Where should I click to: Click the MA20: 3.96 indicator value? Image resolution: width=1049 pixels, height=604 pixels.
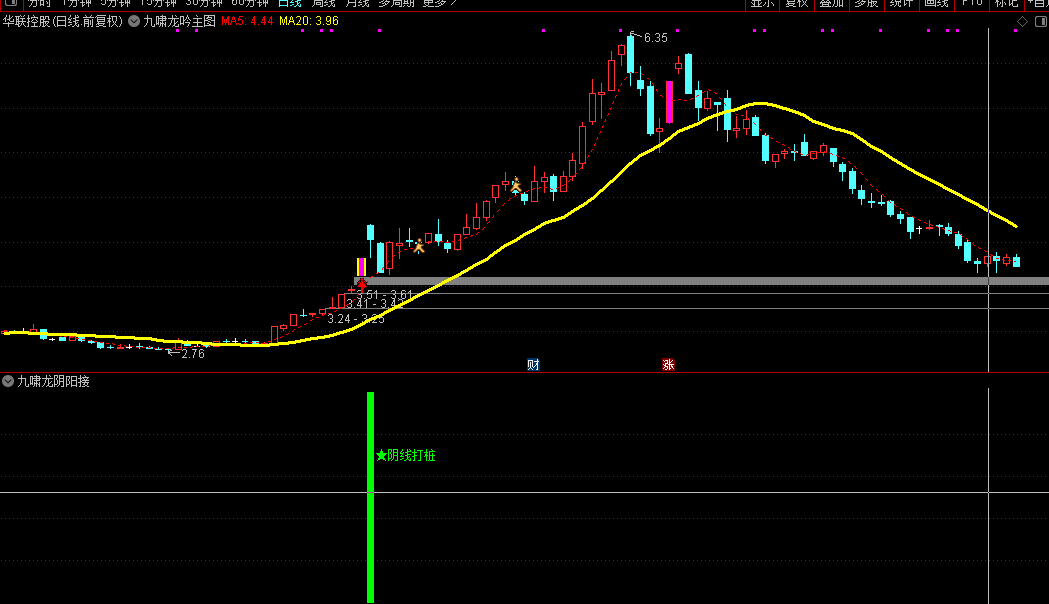pyautogui.click(x=308, y=21)
